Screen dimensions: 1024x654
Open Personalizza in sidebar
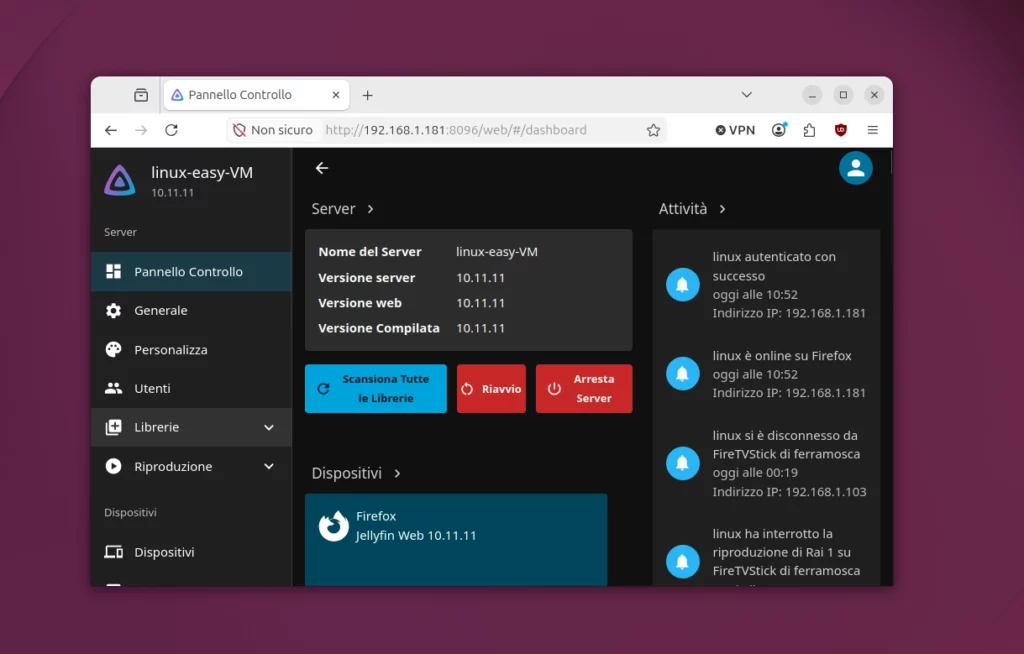coord(191,350)
